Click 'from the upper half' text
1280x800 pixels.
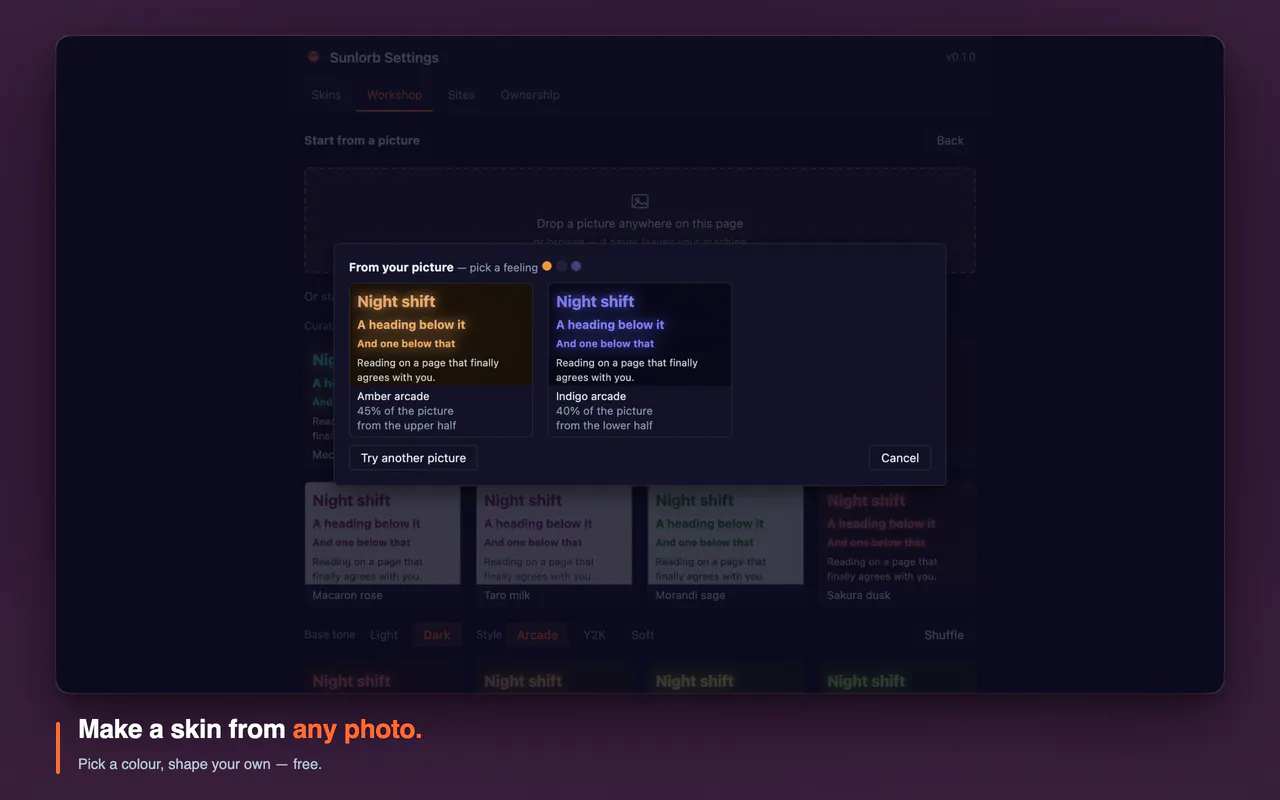coord(407,426)
